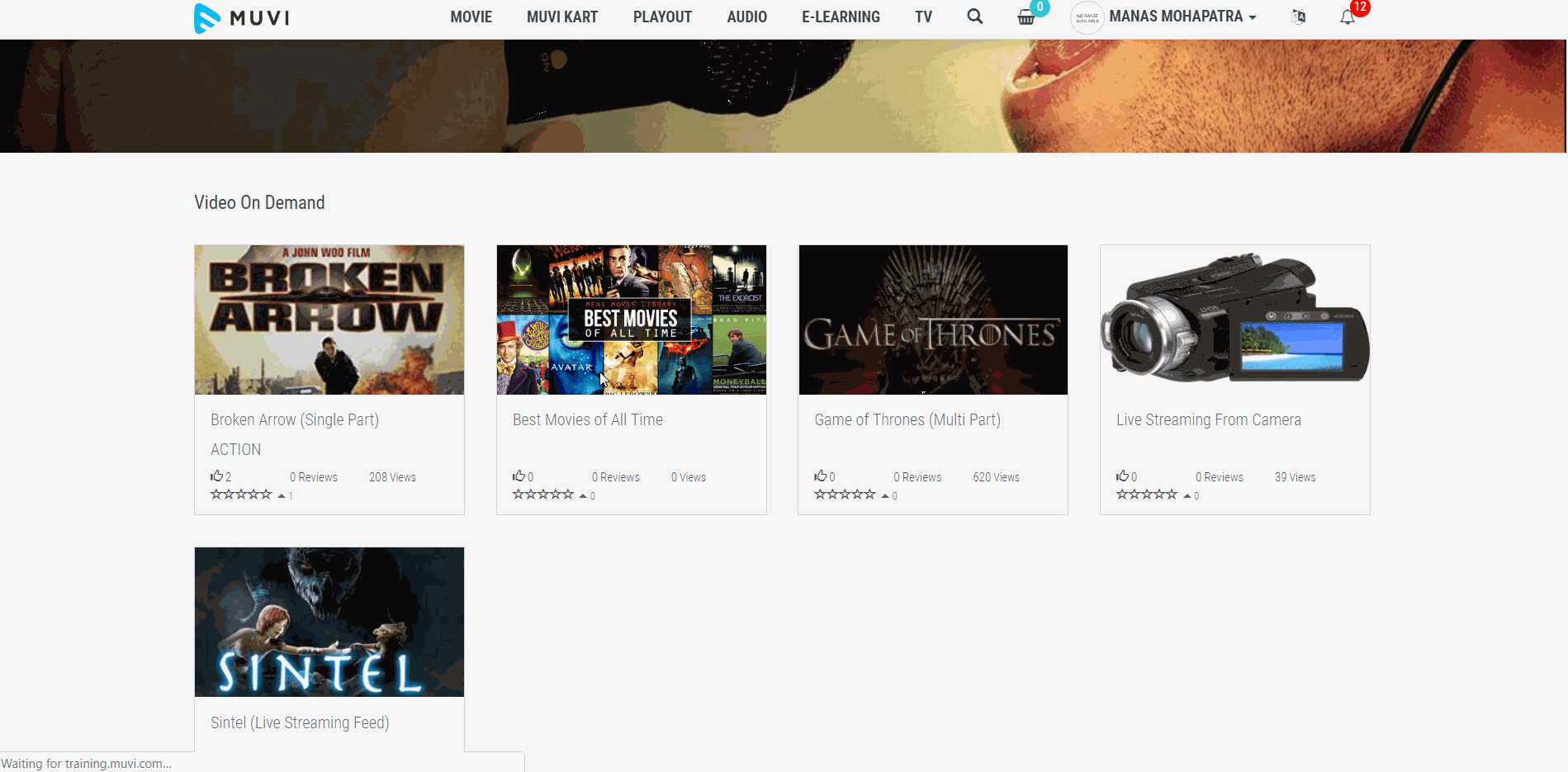
Task: Open Broken Arrow (Single Part) title link
Action: (295, 420)
